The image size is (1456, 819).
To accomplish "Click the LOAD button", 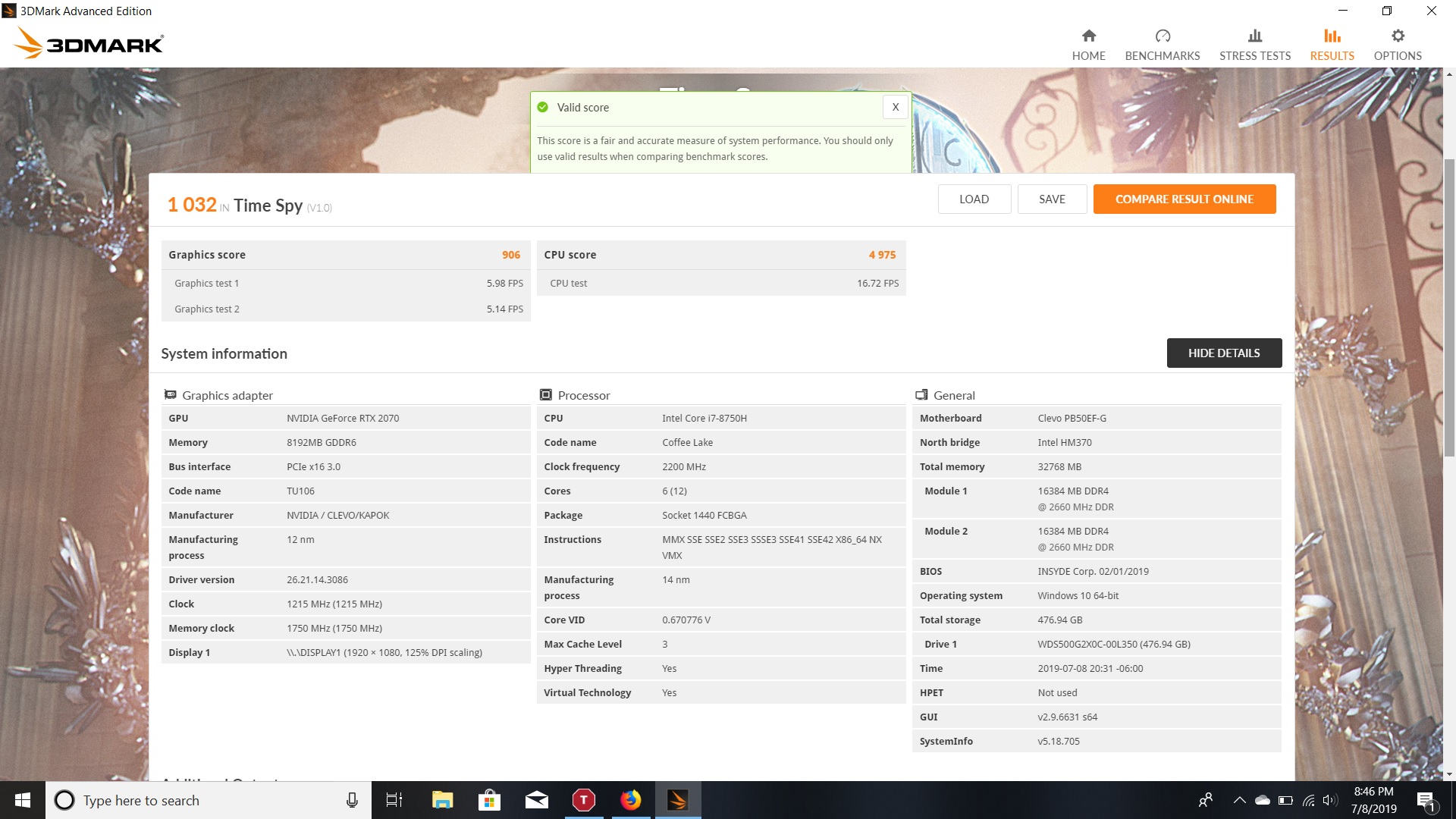I will tap(974, 199).
